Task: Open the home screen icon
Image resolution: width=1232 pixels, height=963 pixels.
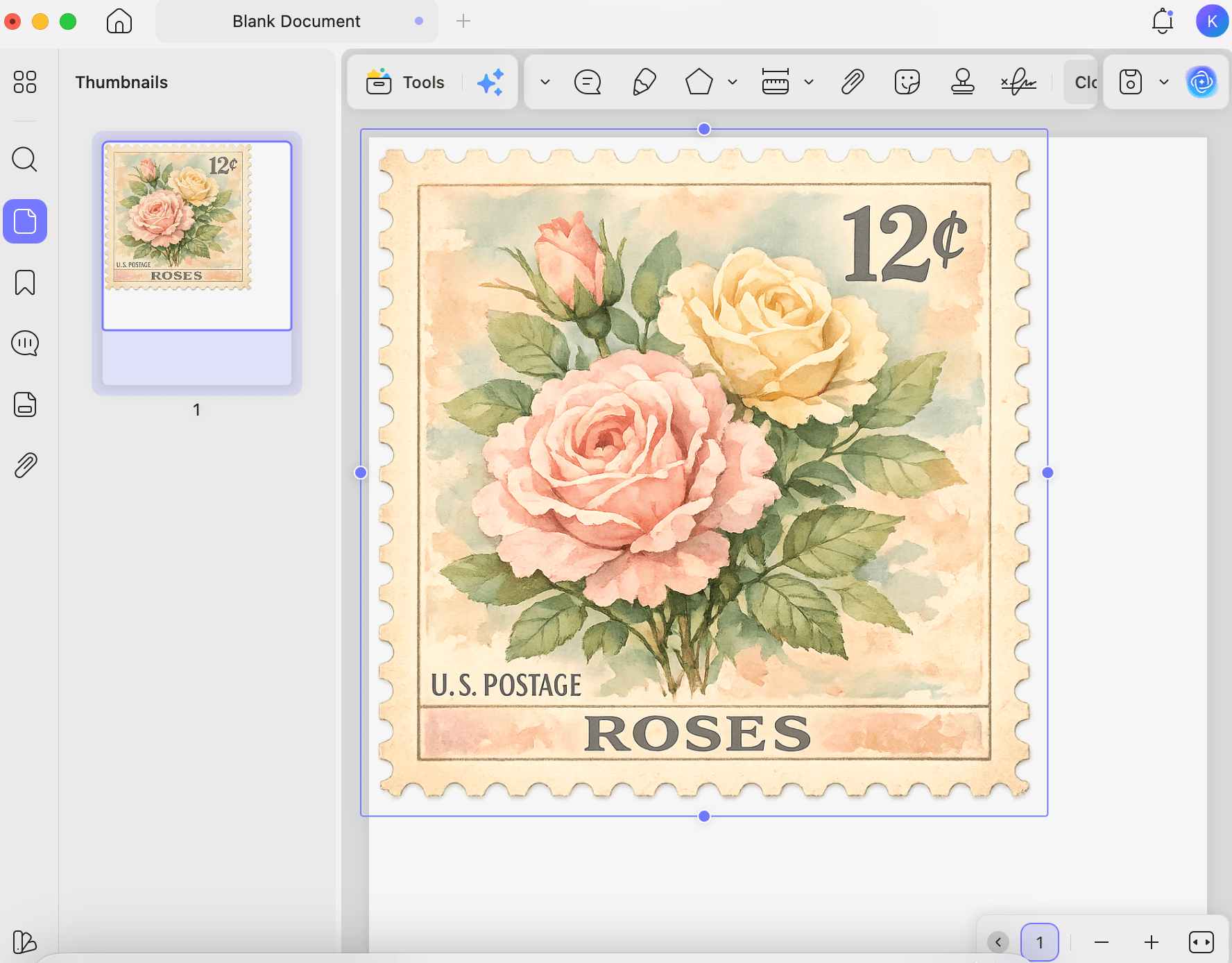Action: 119,21
